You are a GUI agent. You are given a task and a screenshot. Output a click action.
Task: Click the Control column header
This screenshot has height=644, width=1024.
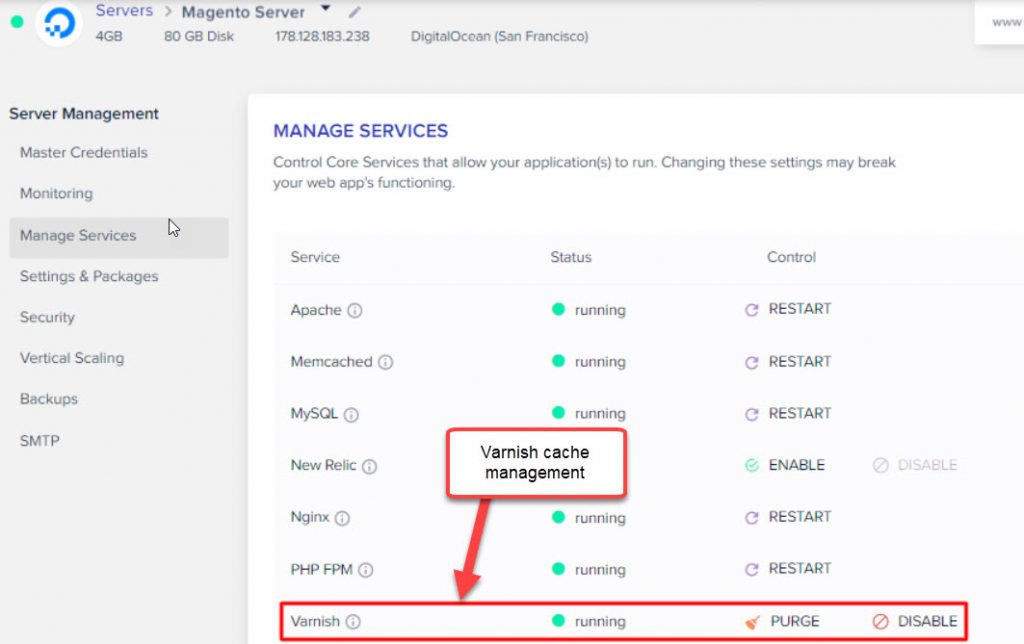pos(791,257)
